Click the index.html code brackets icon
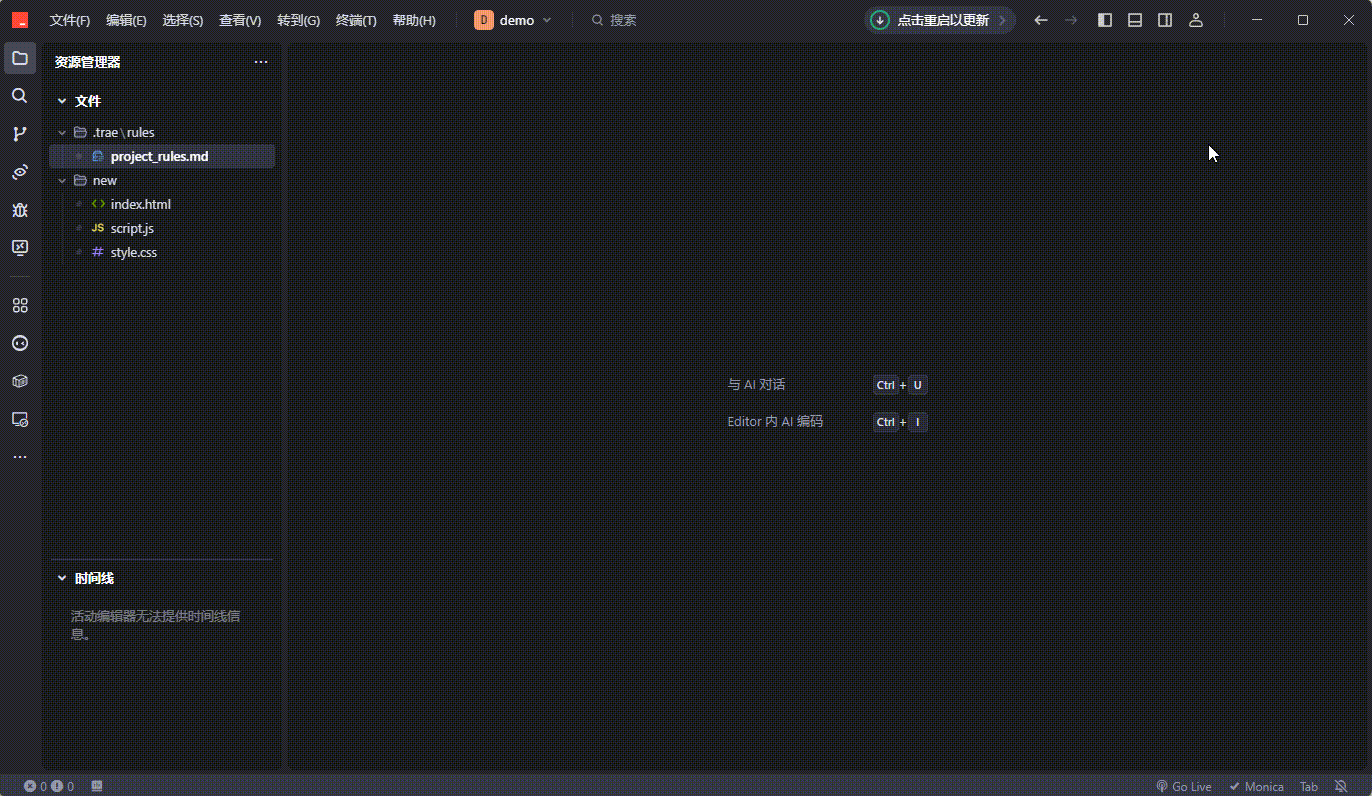Screen dimensions: 1372x796 [98, 204]
